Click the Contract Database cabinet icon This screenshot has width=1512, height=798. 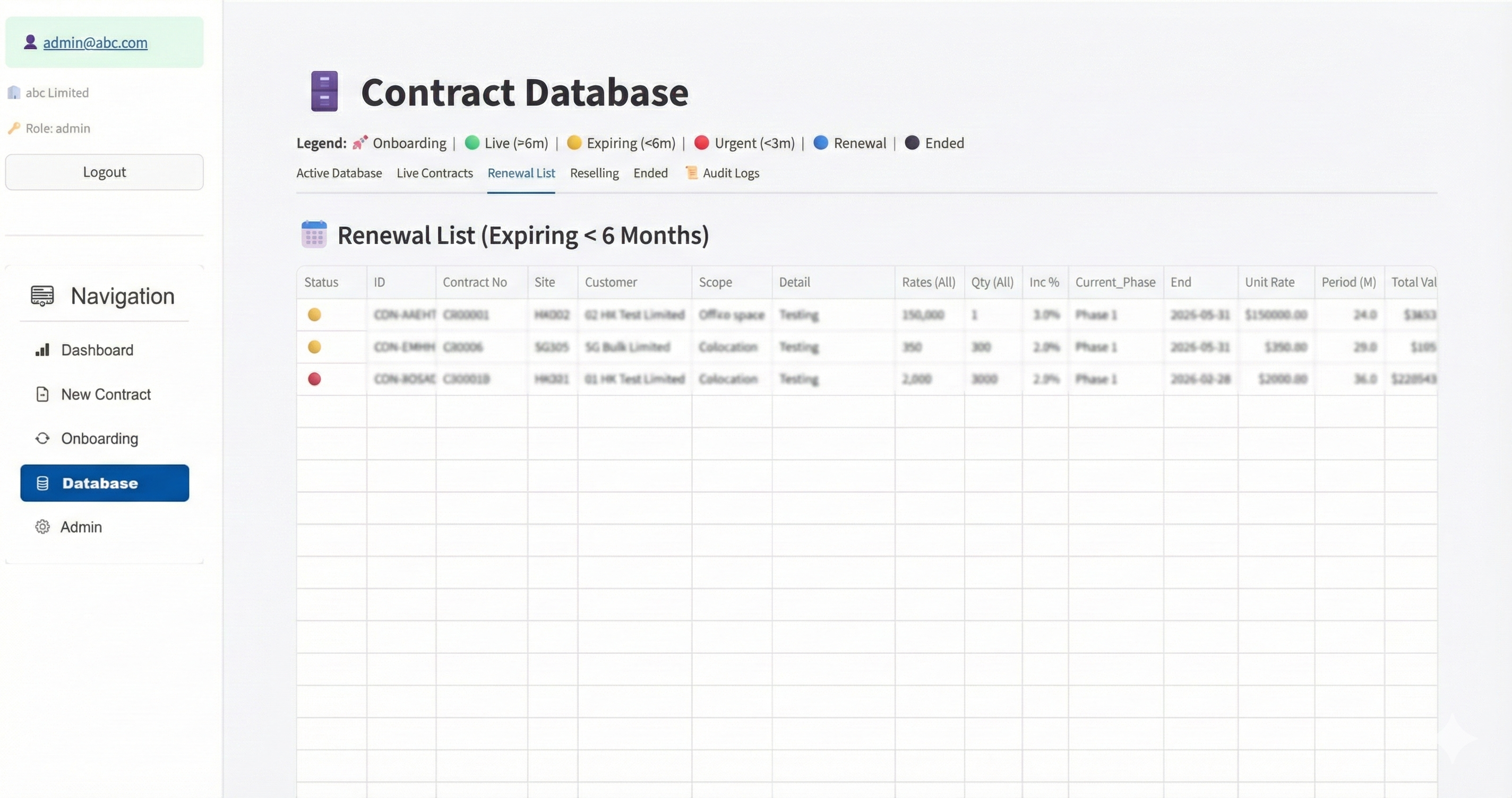coord(324,91)
